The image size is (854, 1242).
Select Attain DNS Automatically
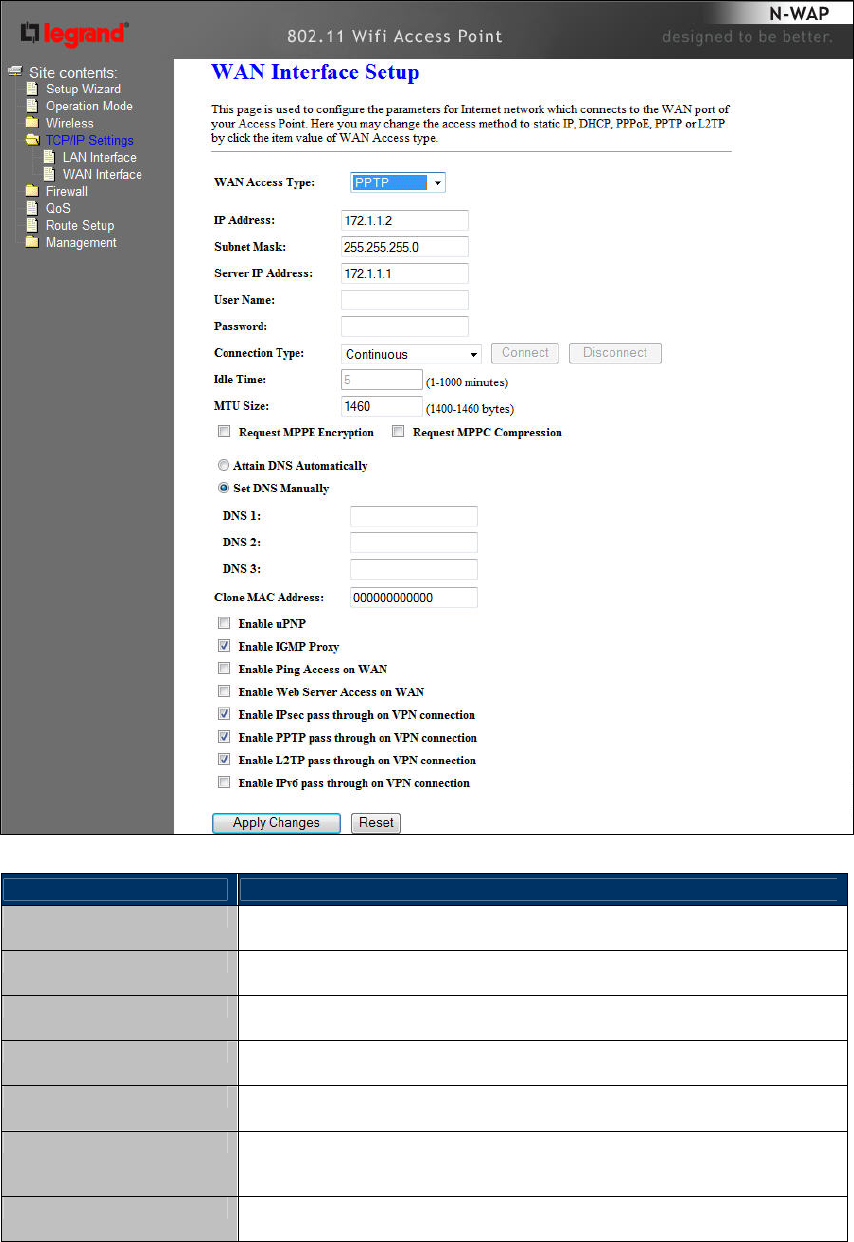223,466
